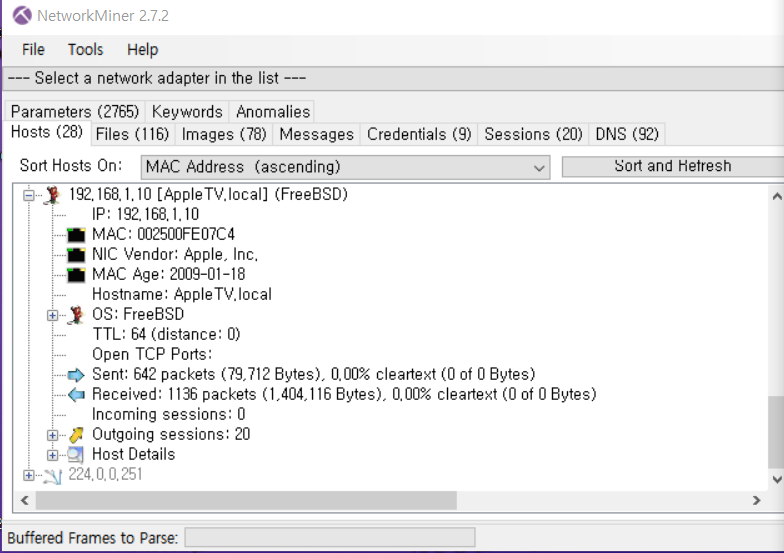Select the Host Details row text

pyautogui.click(x=134, y=454)
